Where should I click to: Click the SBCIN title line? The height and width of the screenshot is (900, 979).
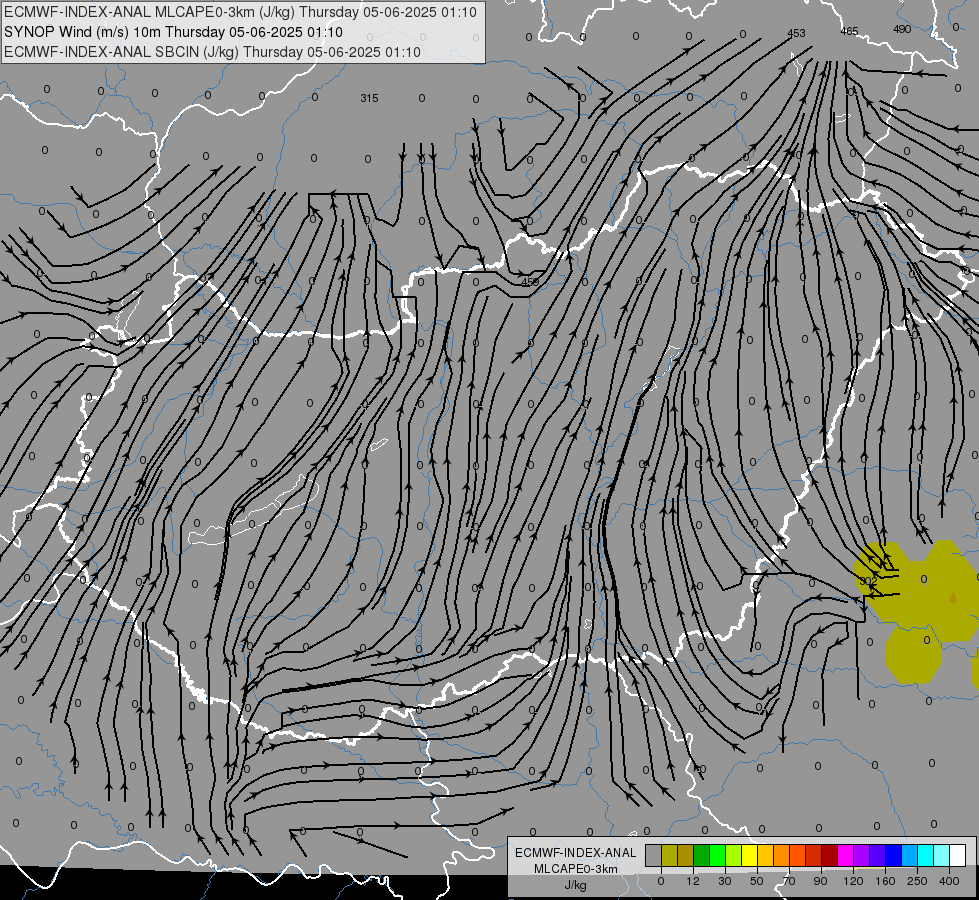[x=212, y=52]
